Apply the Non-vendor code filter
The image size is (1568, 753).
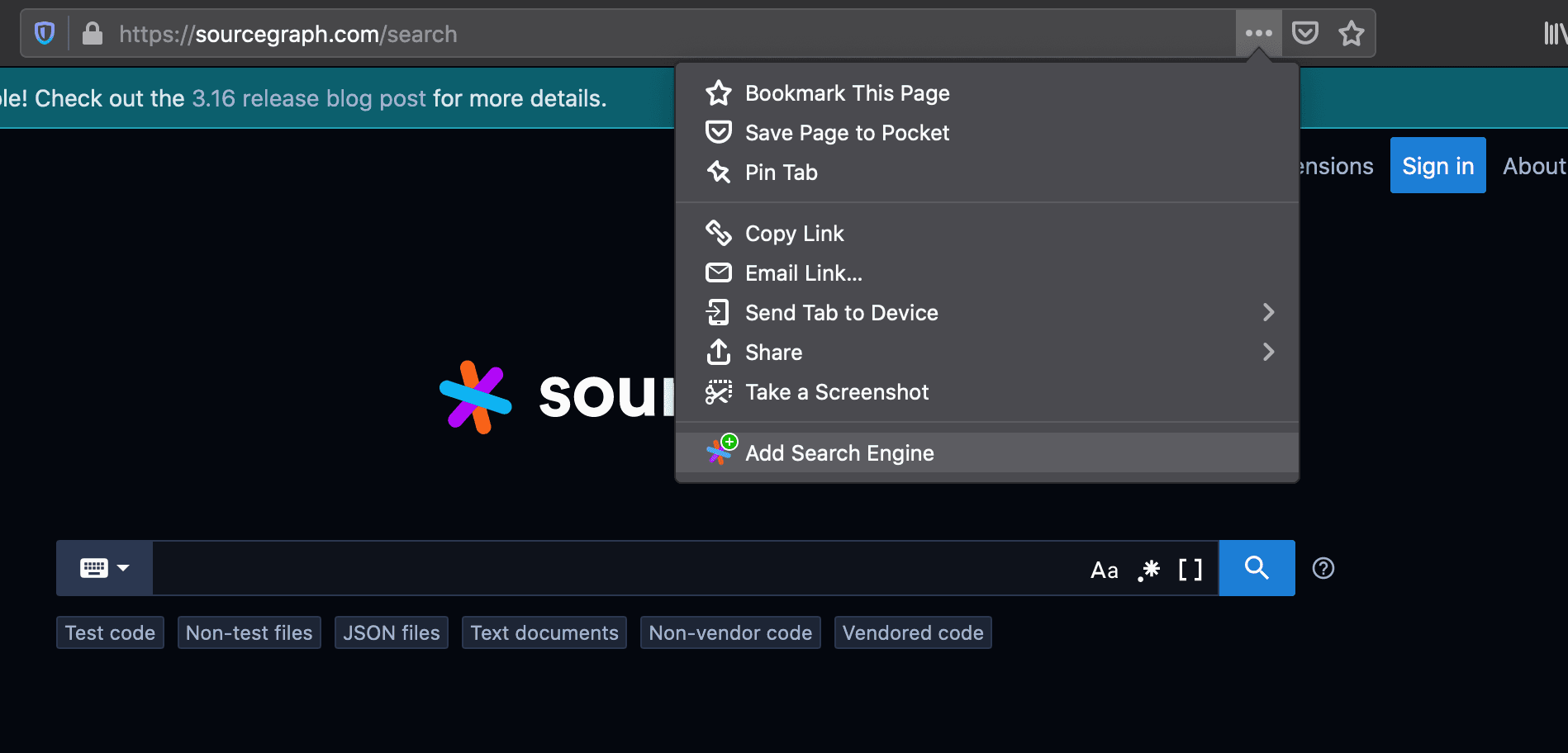730,632
